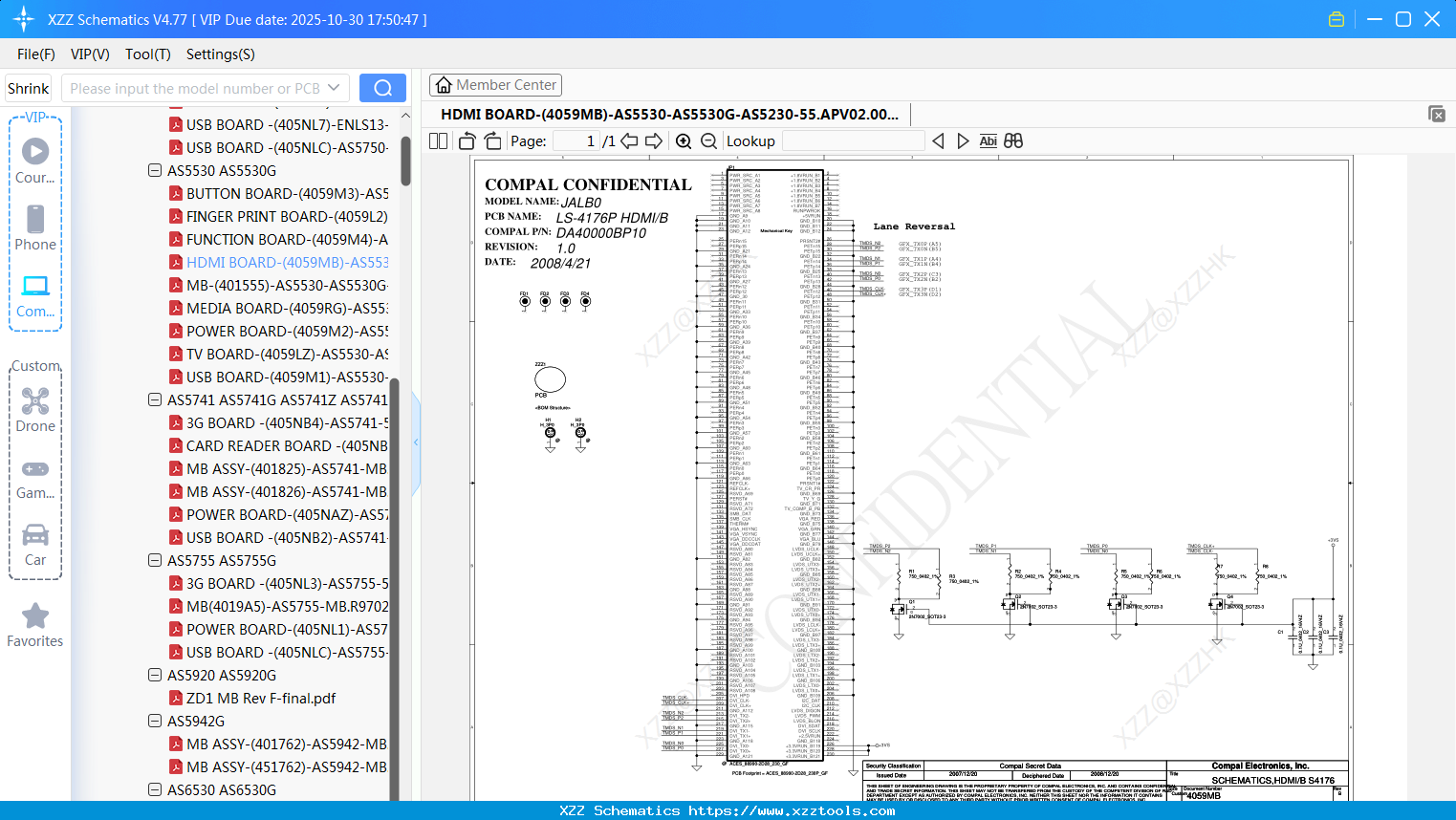Find previous lookup result

tap(938, 140)
